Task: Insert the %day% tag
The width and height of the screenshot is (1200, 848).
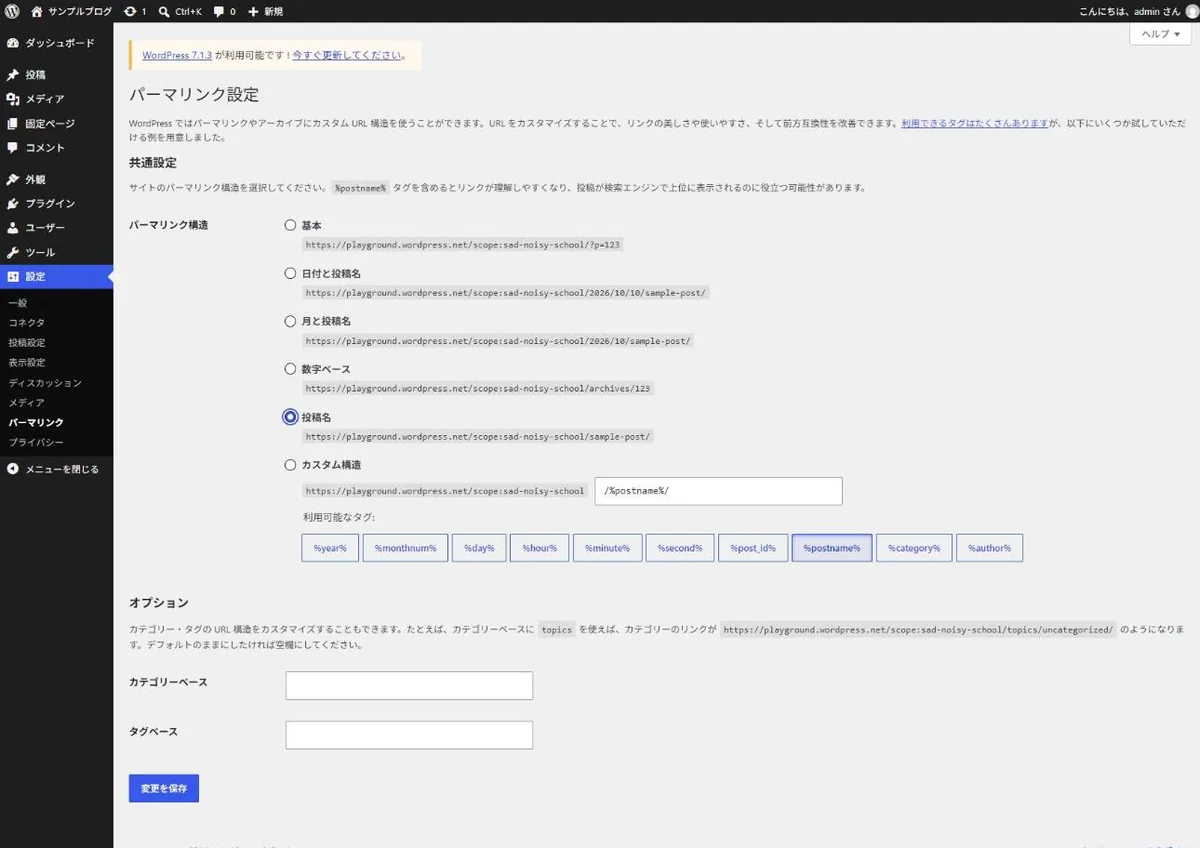Action: pyautogui.click(x=479, y=548)
